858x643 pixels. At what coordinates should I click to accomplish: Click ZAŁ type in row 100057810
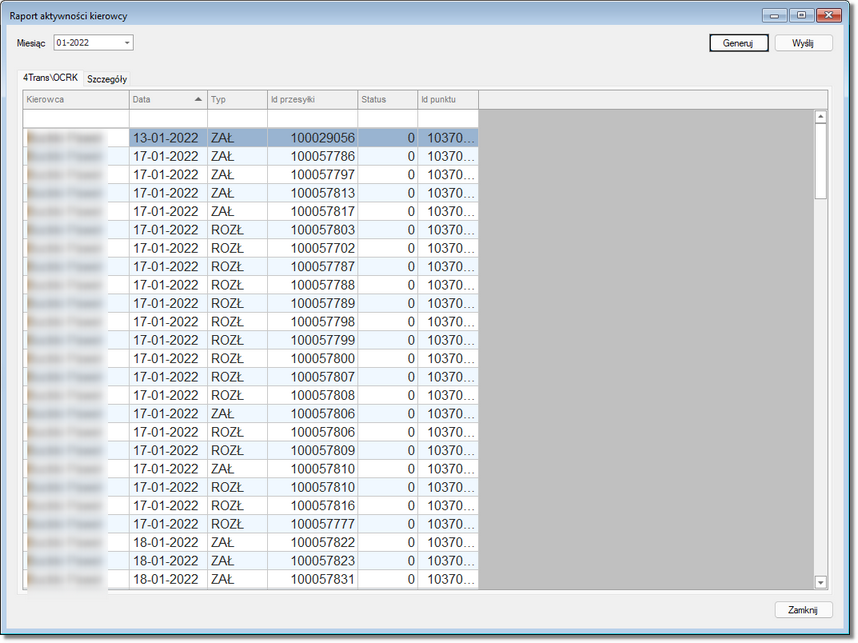(237, 469)
